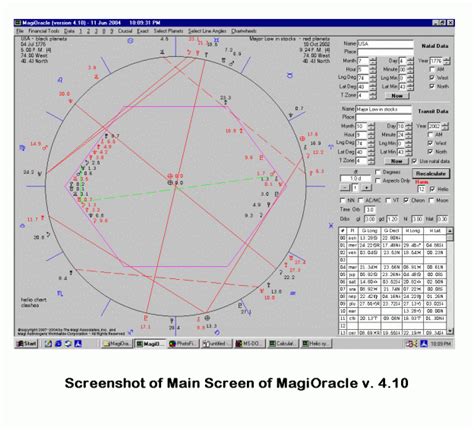
Task: Enable the VT checkbox
Action: (388, 200)
